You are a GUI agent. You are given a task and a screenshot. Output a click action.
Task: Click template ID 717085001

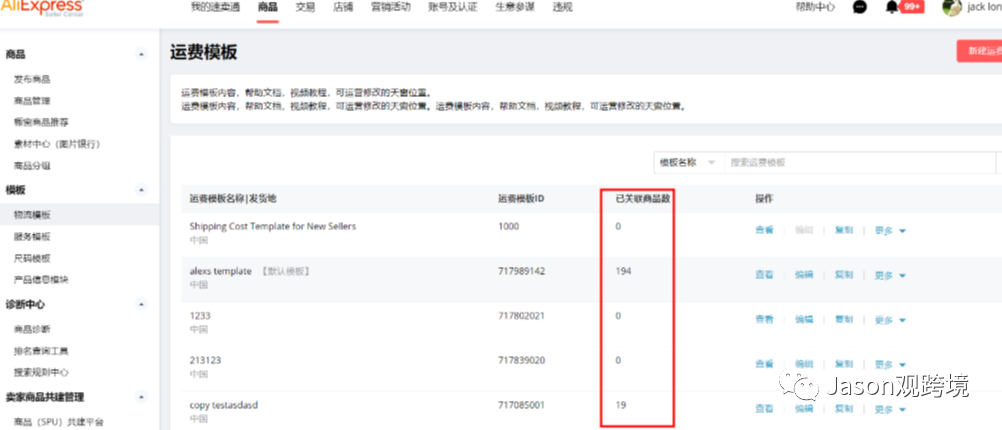coord(521,405)
